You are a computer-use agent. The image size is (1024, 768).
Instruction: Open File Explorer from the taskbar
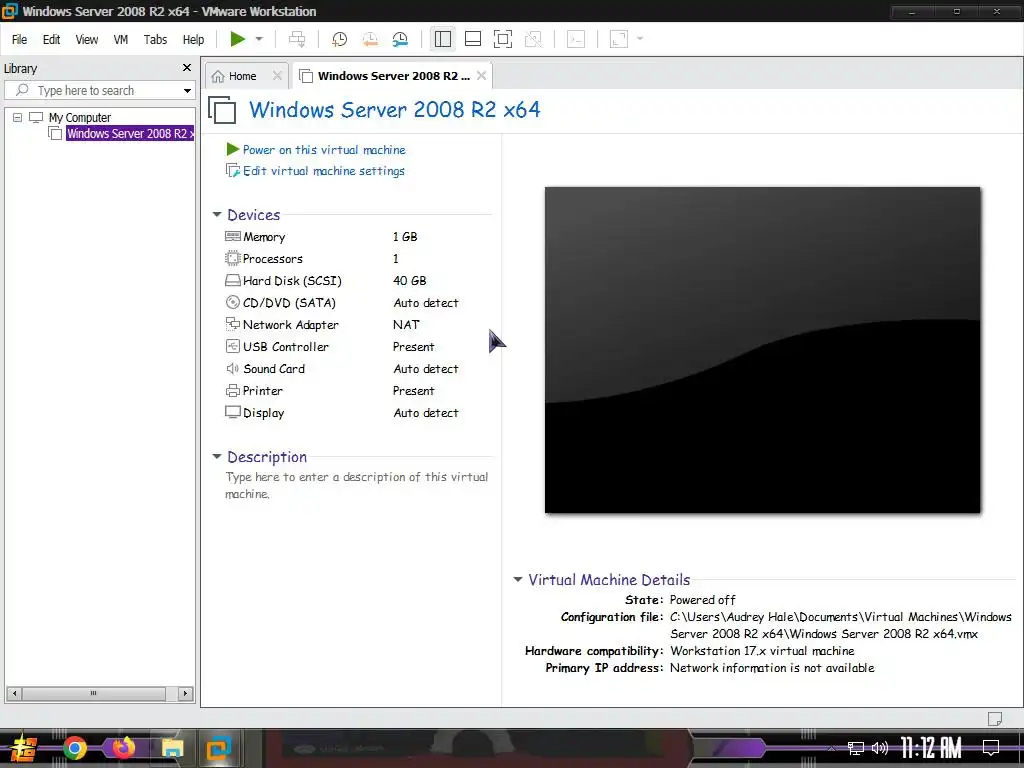172,748
